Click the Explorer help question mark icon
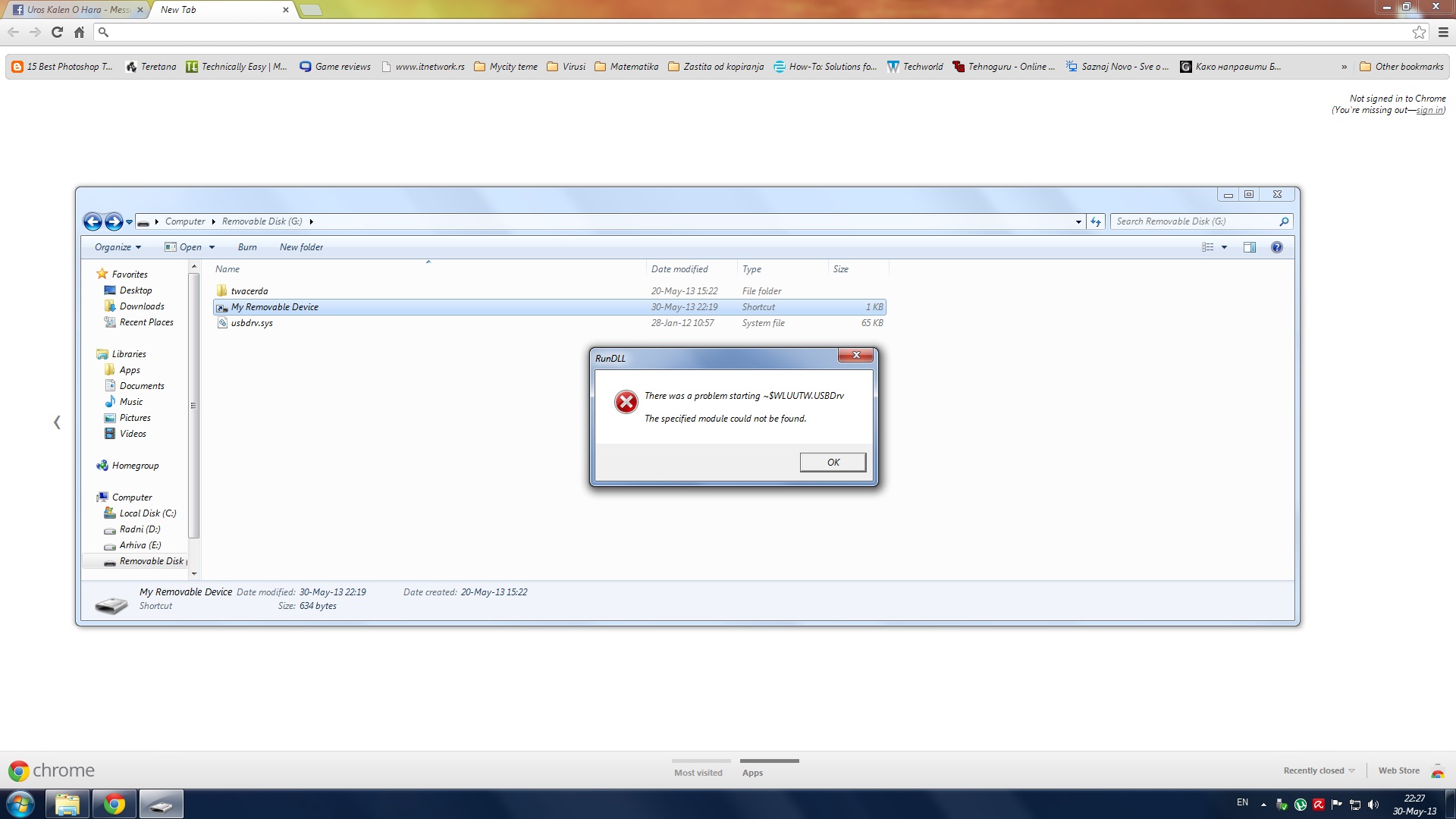 point(1277,247)
